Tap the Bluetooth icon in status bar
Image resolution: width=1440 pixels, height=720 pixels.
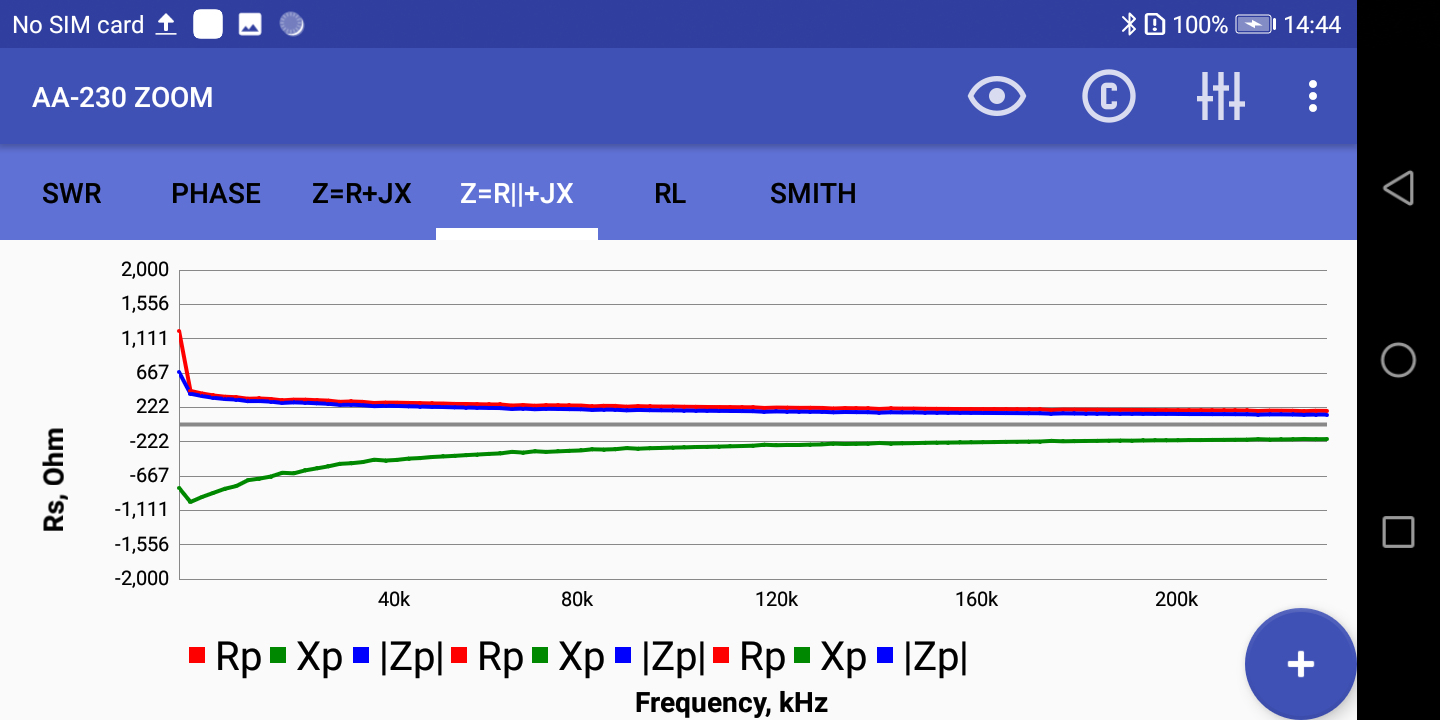pyautogui.click(x=1128, y=24)
